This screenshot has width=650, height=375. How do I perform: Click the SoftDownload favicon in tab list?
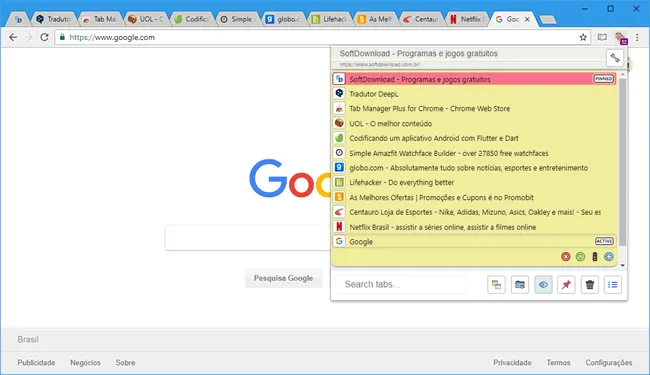pyautogui.click(x=339, y=79)
